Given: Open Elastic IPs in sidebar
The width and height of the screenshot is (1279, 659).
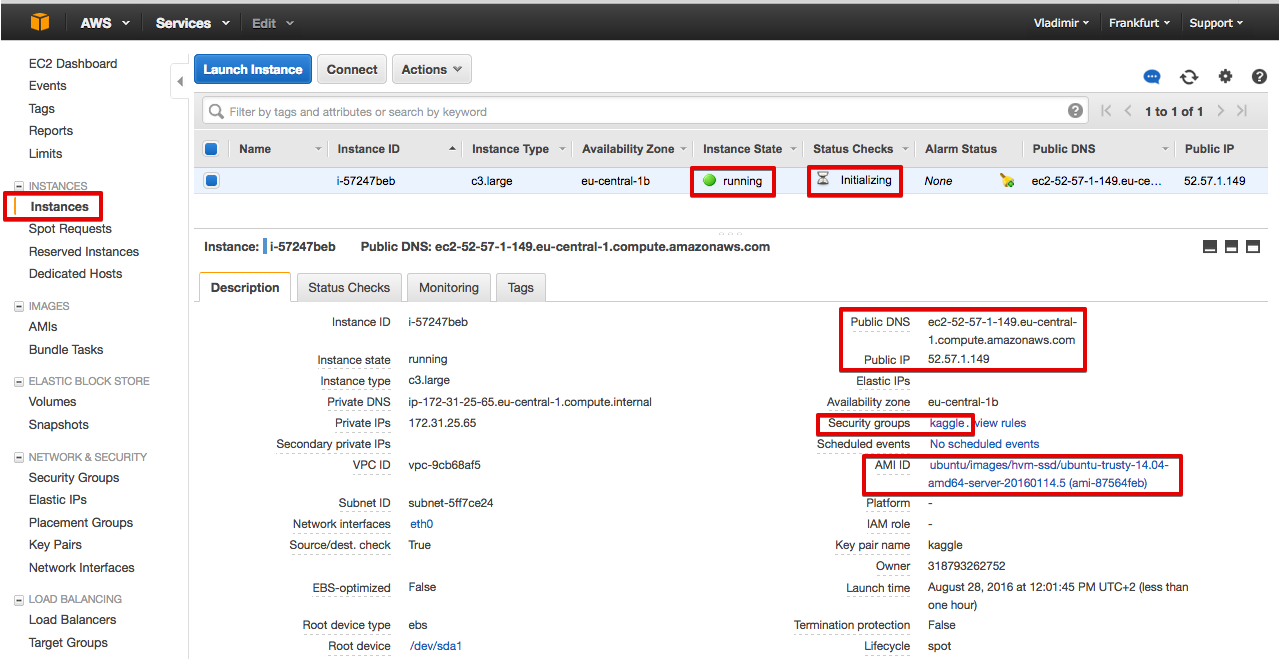Looking at the screenshot, I should click(x=57, y=499).
